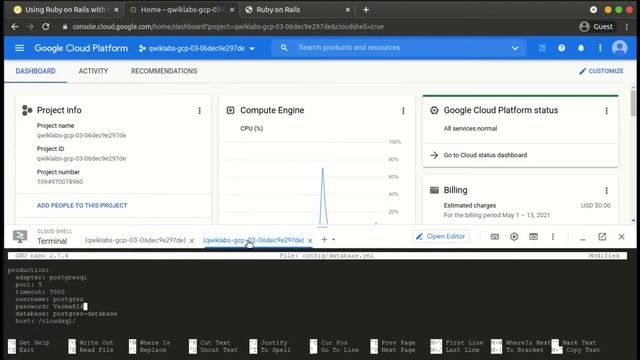
Task: Click the All services normal text
Action: coord(470,129)
